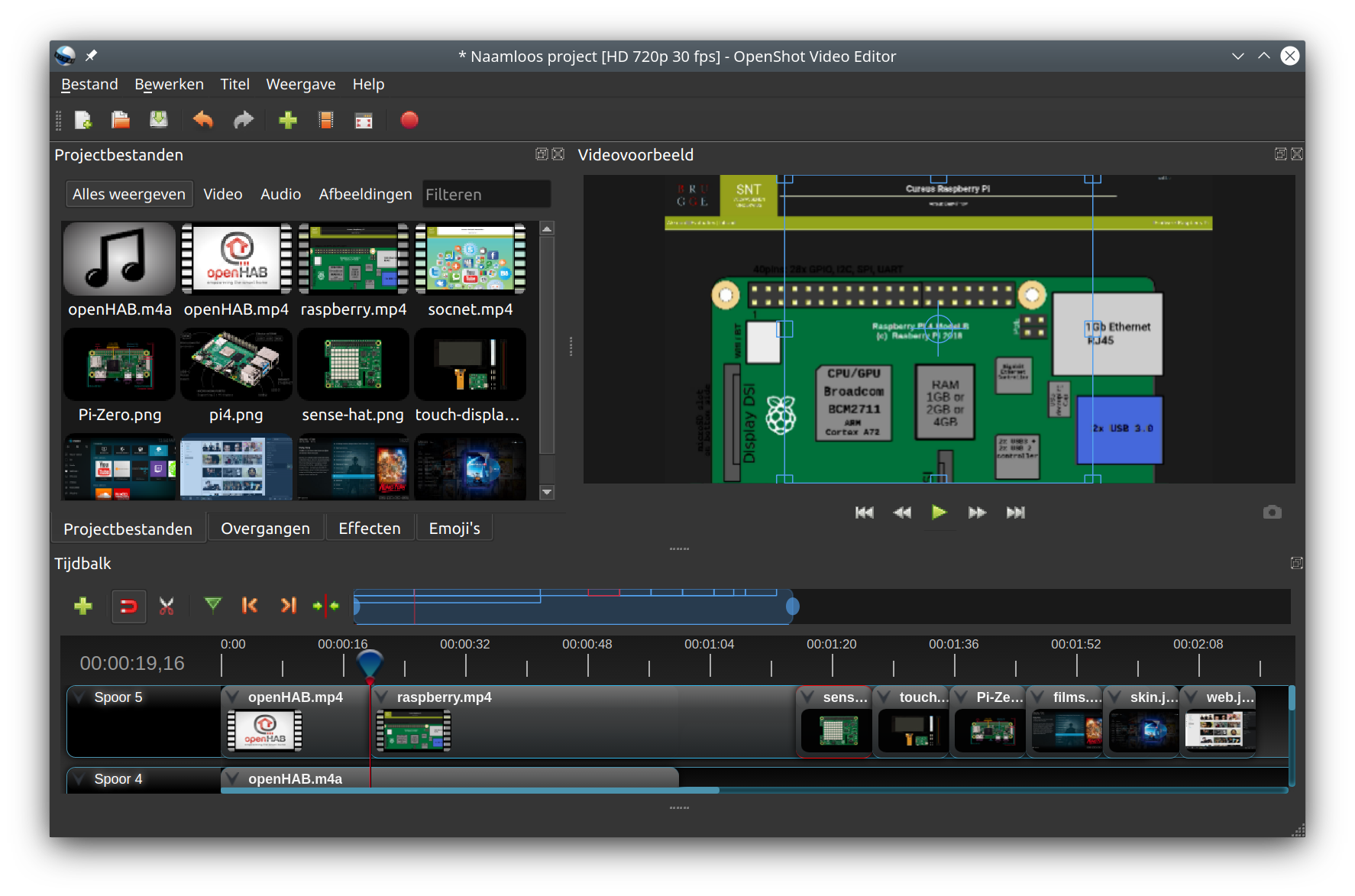Import files with the green plus icon

(288, 120)
